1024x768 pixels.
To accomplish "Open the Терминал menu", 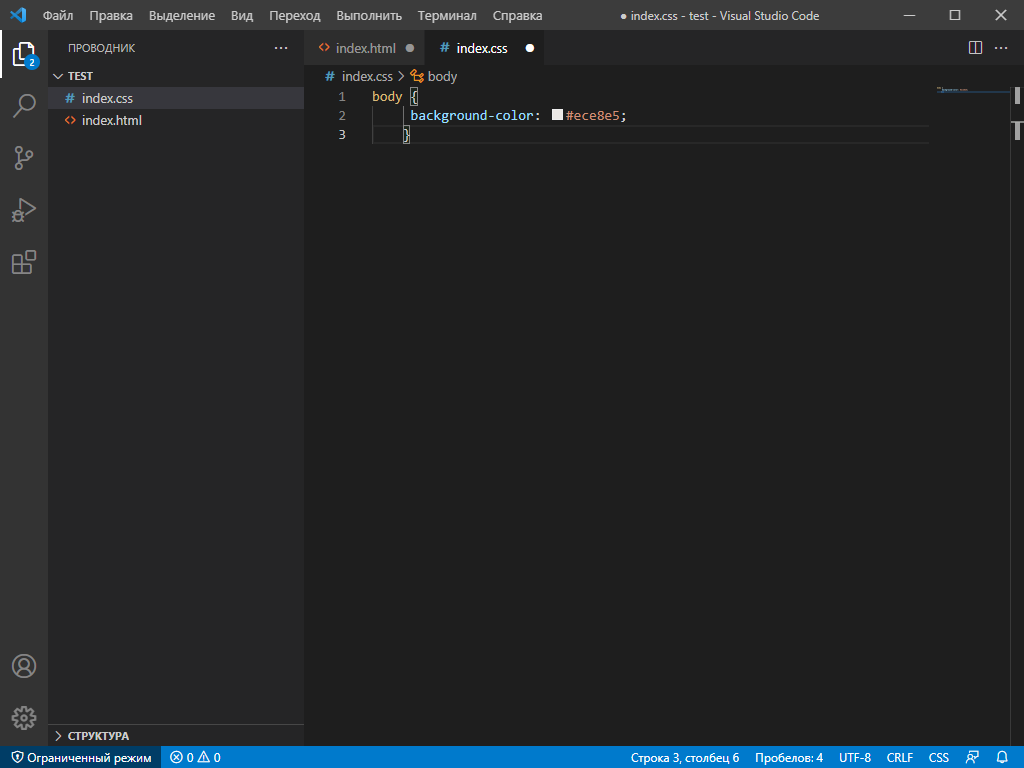I will point(447,16).
